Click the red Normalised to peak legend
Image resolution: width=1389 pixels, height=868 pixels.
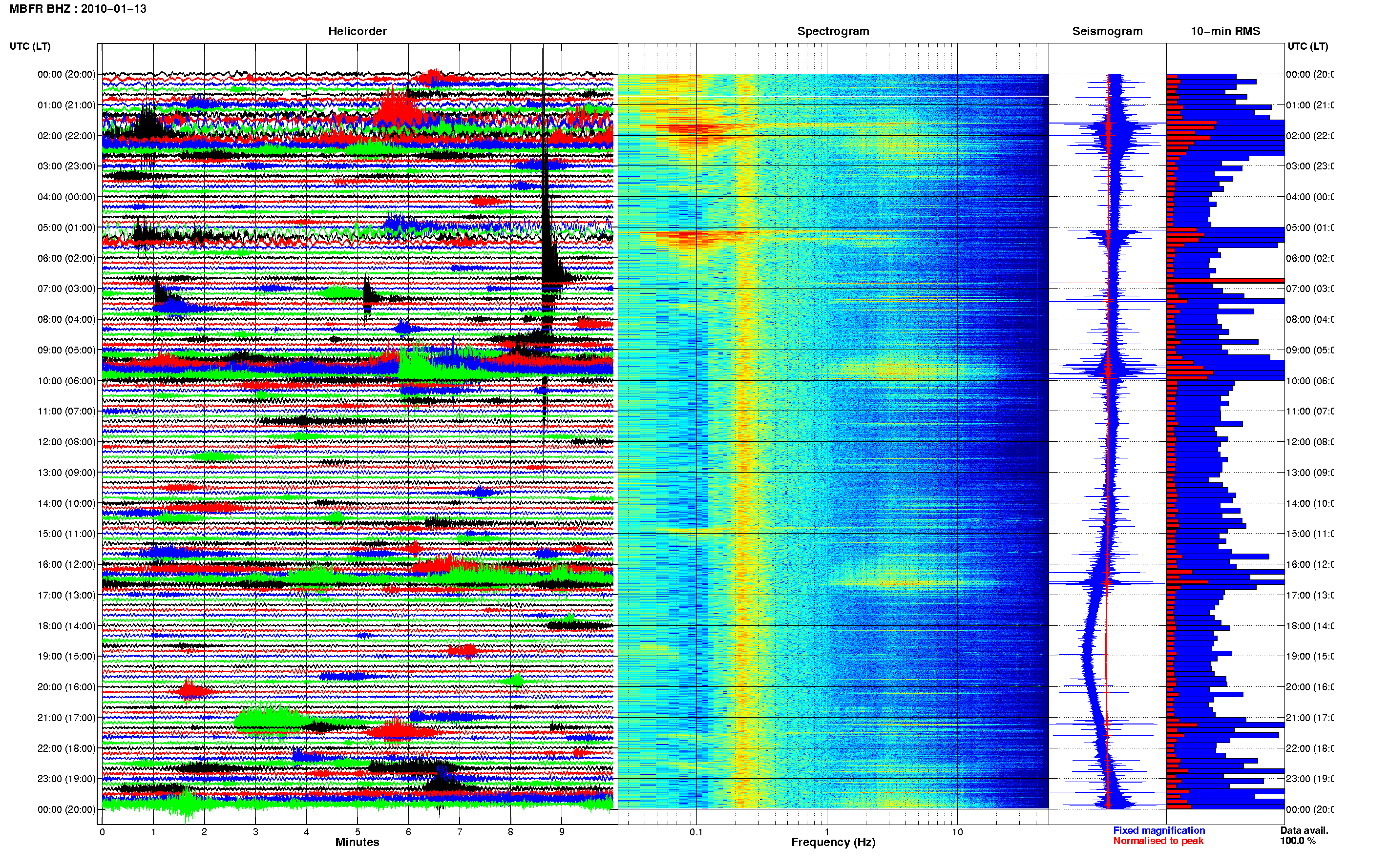pos(1158,841)
